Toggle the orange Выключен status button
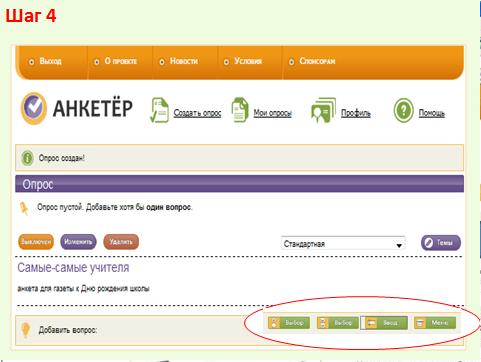This screenshot has width=481, height=362. point(36,242)
